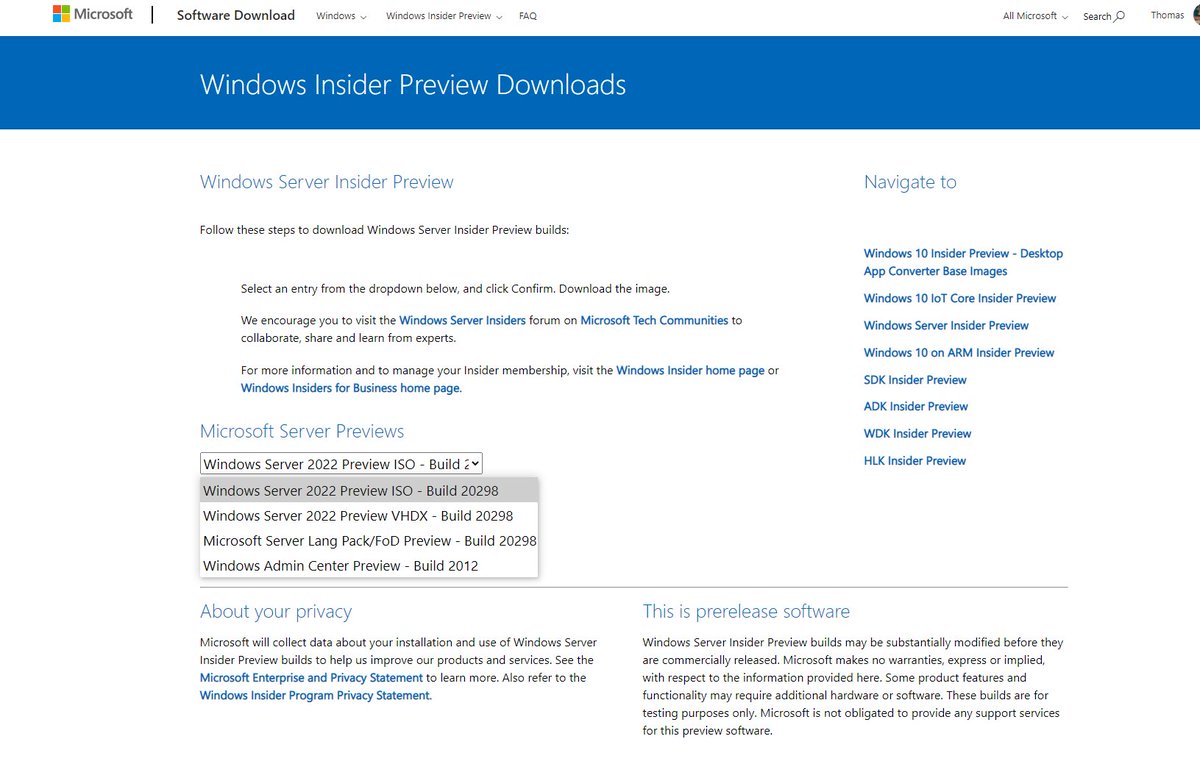1200x764 pixels.
Task: Choose Windows Admin Center Preview Build 2012
Action: (369, 565)
